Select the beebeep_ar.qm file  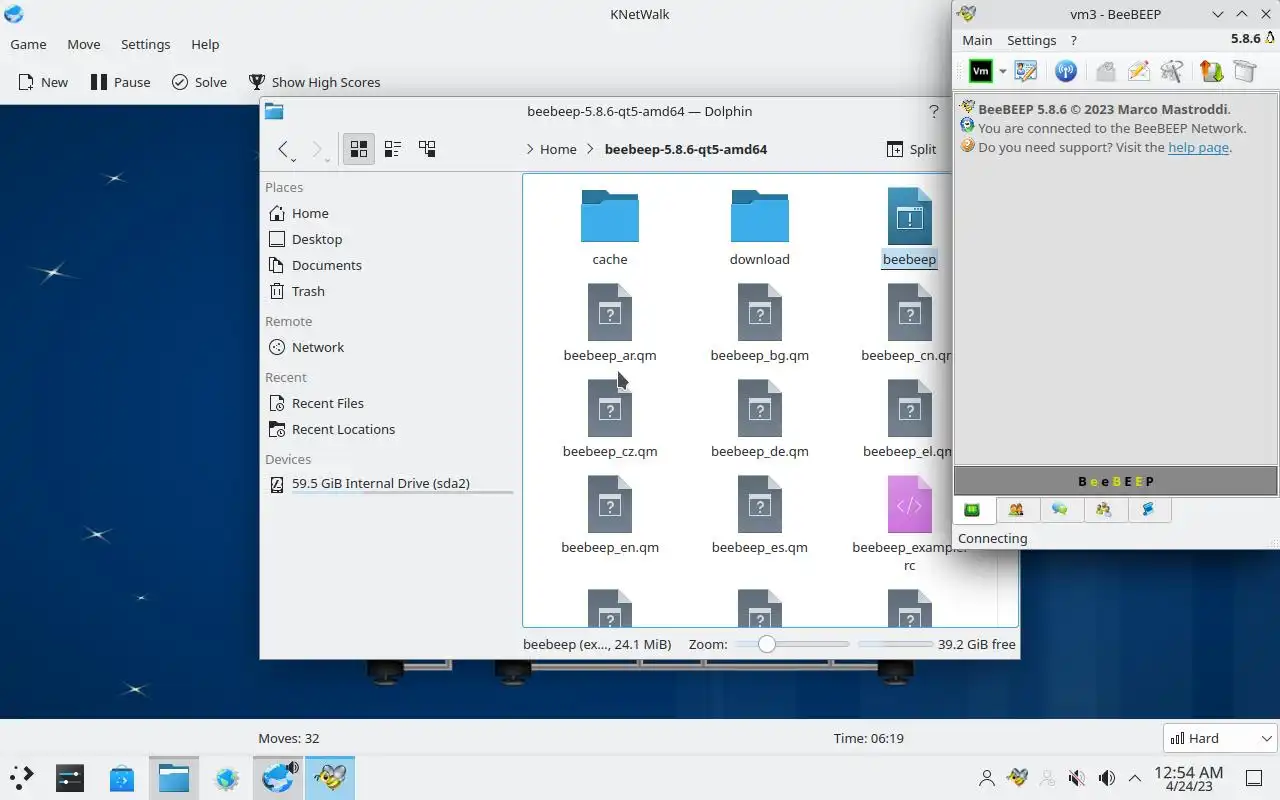tap(610, 323)
